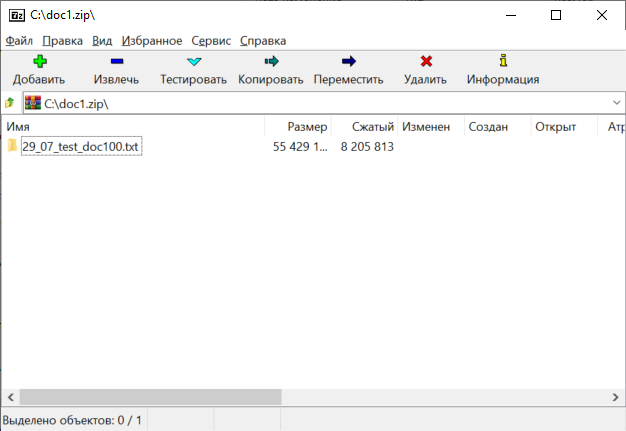Screen dimensions: 626x431
Task: Open the Вид menu
Action: (102, 41)
